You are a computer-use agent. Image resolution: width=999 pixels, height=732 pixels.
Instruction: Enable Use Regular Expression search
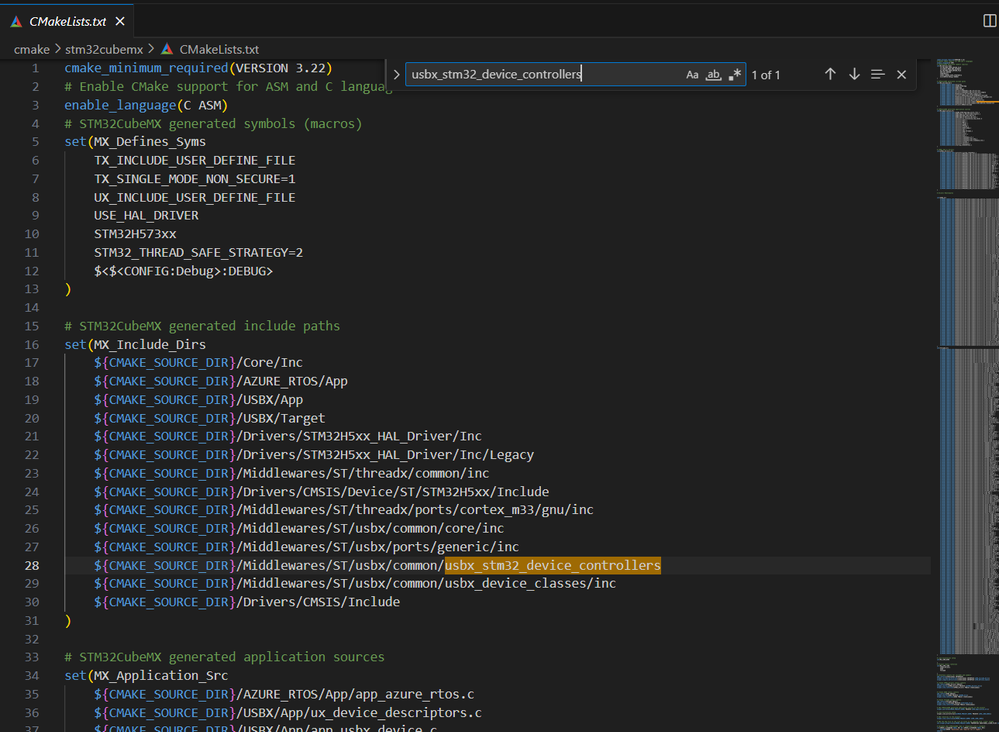pos(735,75)
